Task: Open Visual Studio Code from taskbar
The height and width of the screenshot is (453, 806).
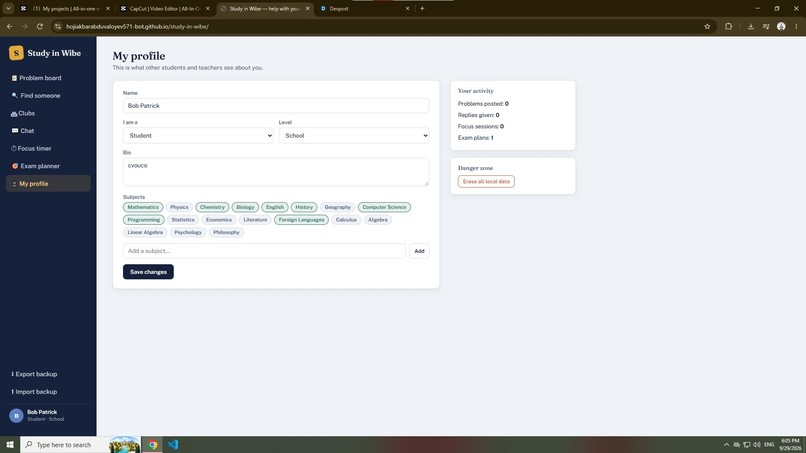Action: click(173, 445)
